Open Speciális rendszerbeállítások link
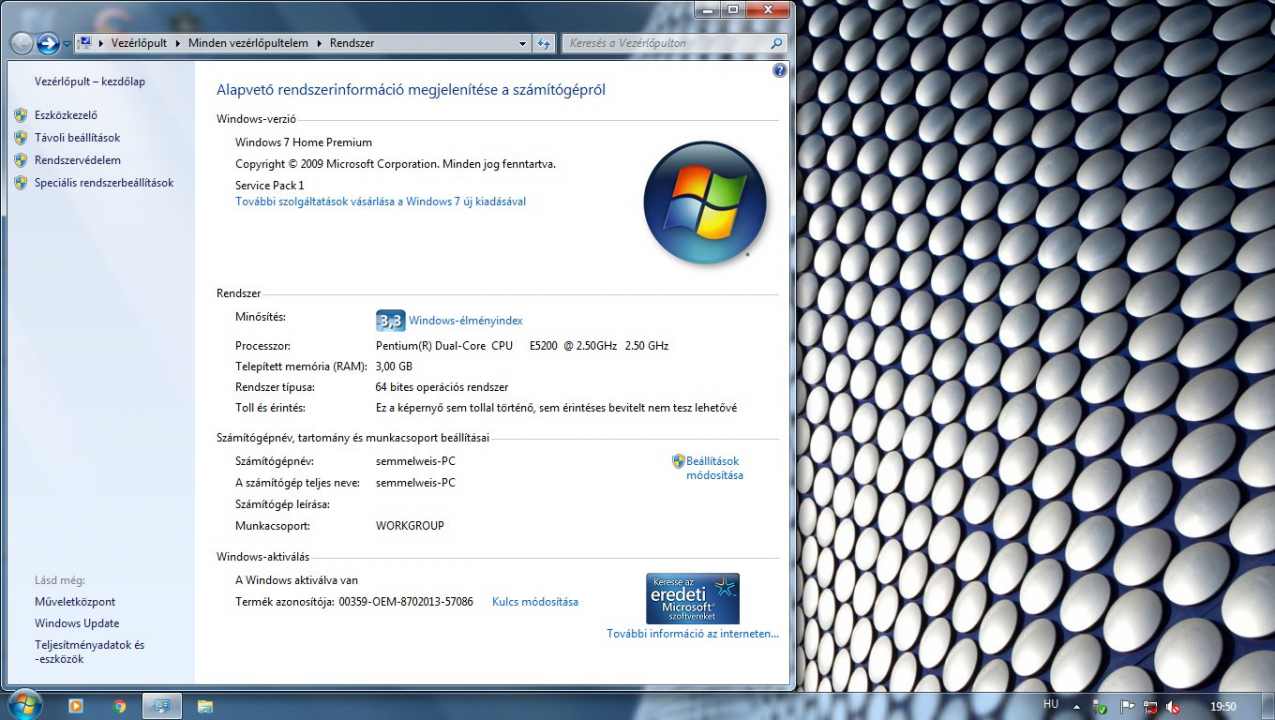 104,183
